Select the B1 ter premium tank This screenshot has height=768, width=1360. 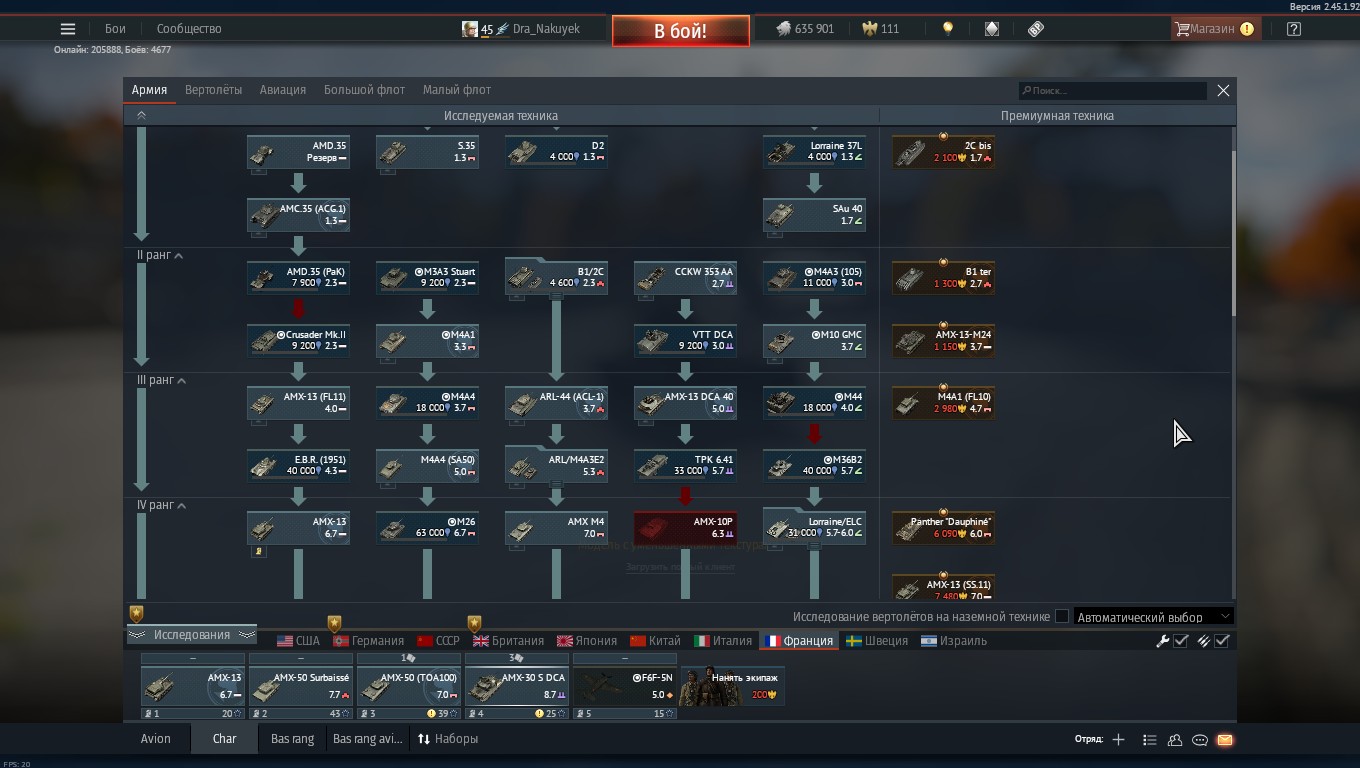point(943,278)
